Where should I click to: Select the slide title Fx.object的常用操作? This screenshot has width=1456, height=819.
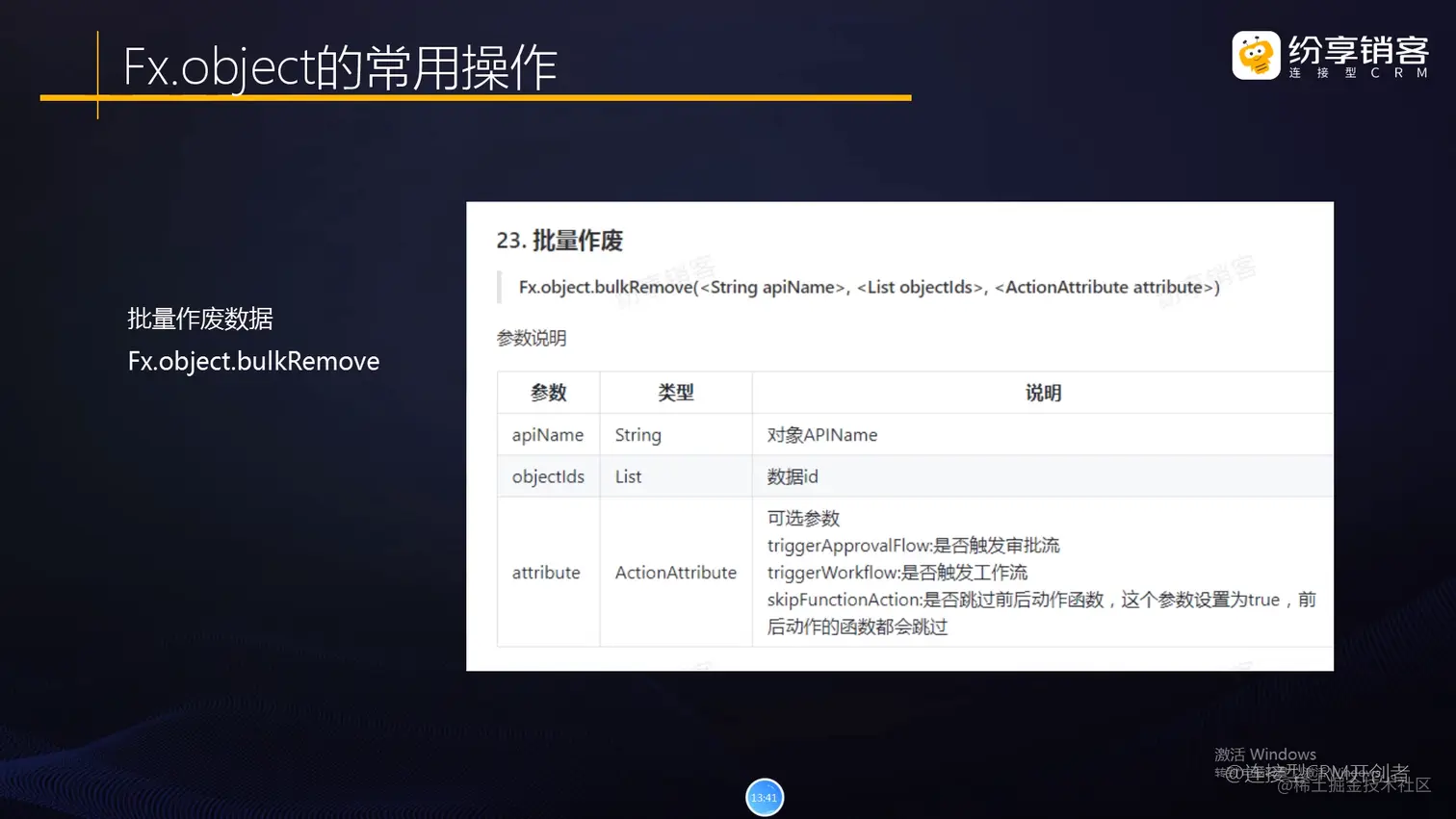point(340,67)
